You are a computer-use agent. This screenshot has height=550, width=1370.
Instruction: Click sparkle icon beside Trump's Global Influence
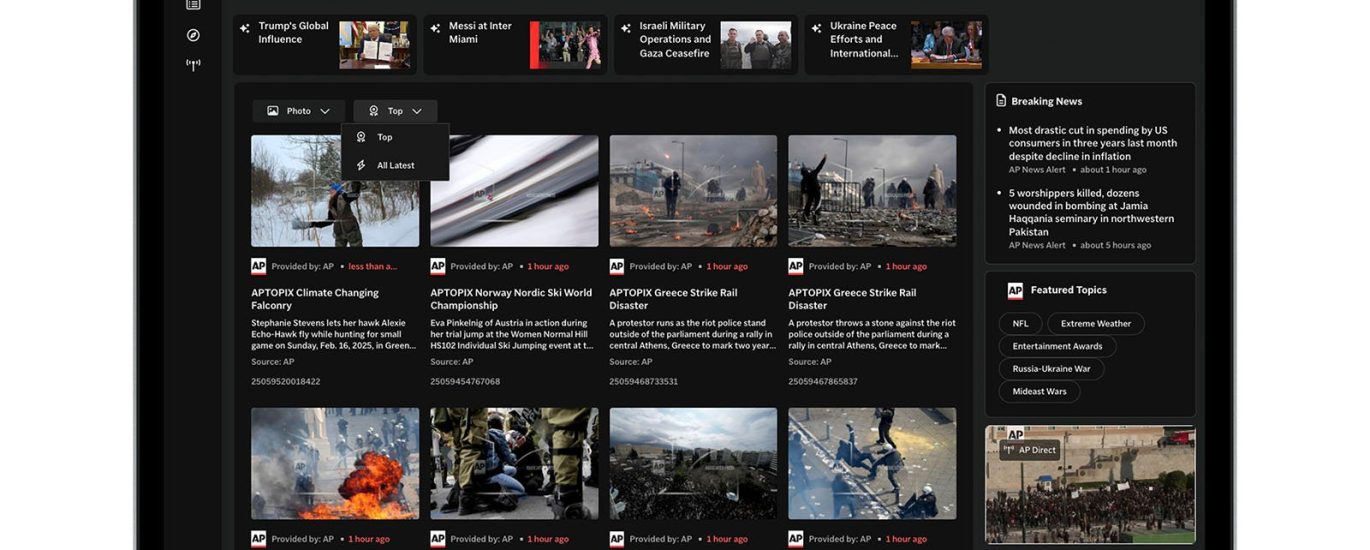point(245,28)
